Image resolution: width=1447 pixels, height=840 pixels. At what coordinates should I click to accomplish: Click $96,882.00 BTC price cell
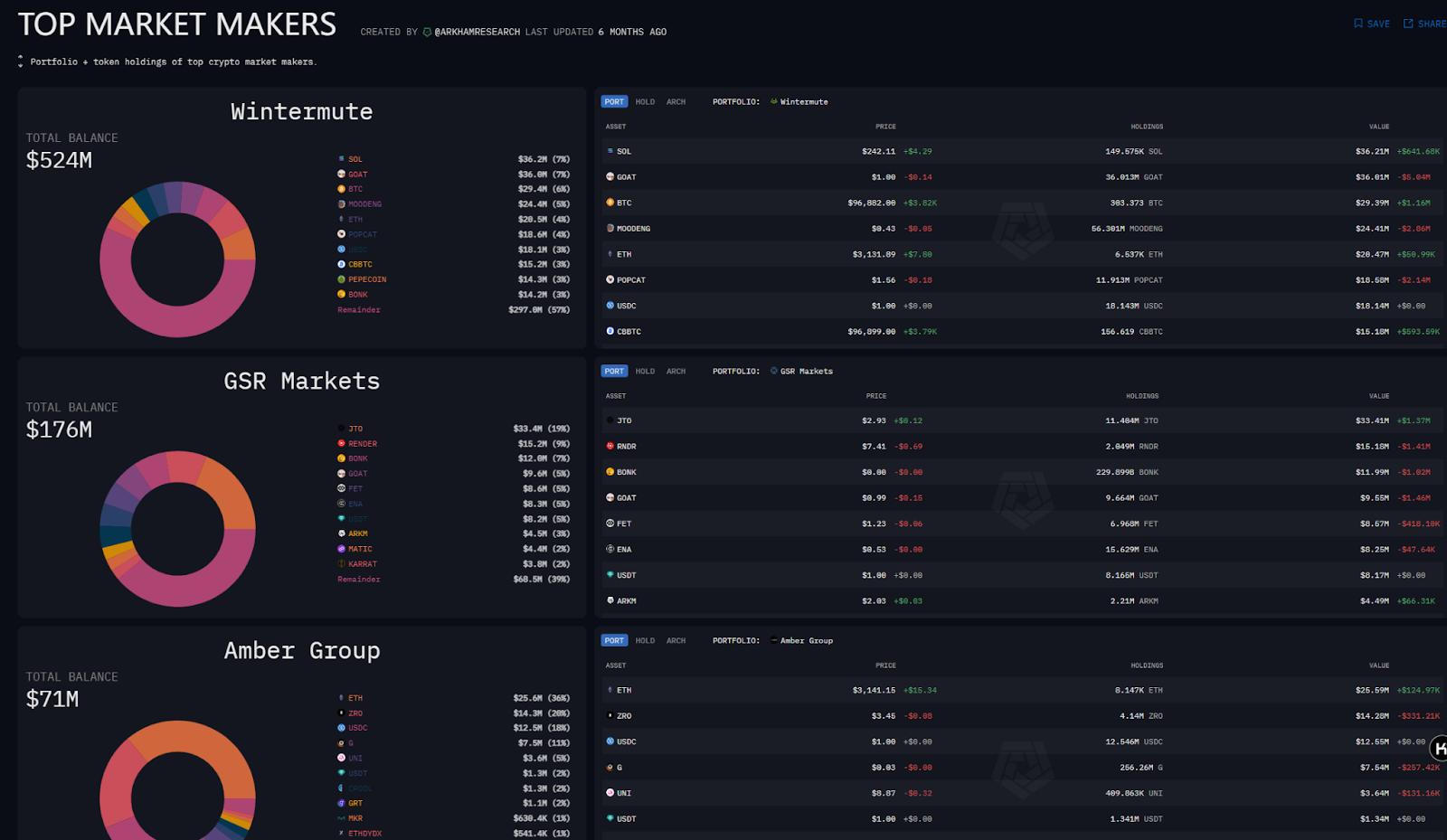872,203
